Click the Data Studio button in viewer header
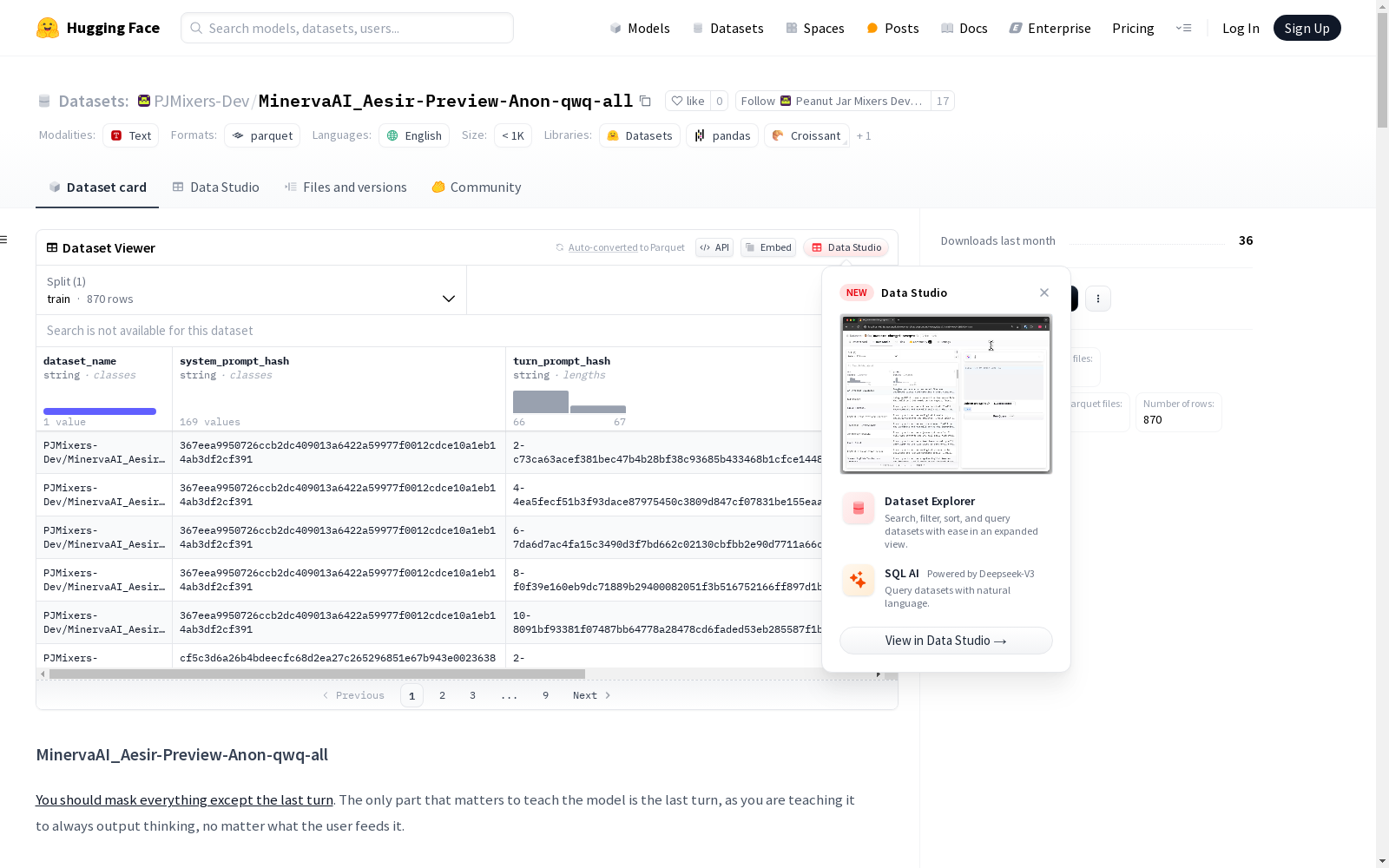Viewport: 1389px width, 868px height. pos(846,247)
